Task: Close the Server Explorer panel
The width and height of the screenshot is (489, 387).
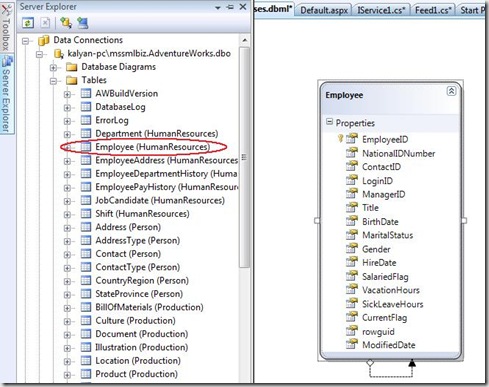Action: (x=243, y=7)
